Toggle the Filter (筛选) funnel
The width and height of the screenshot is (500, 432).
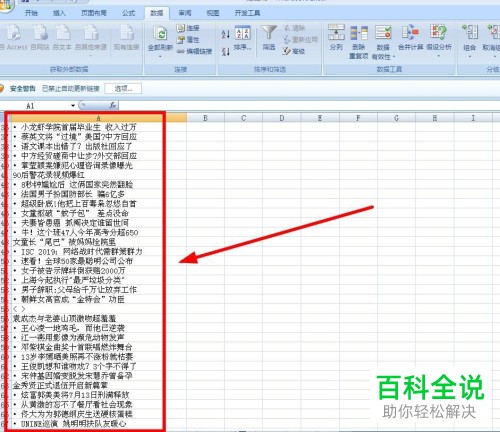(269, 38)
